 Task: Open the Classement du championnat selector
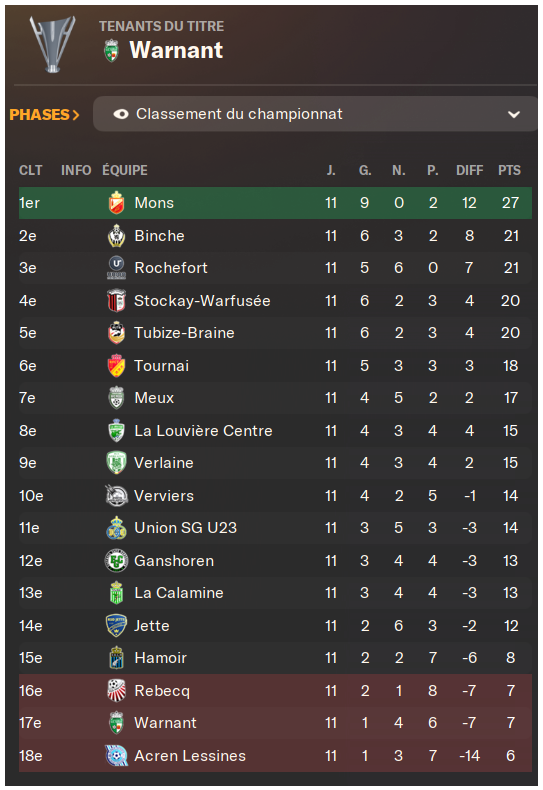[x=315, y=114]
